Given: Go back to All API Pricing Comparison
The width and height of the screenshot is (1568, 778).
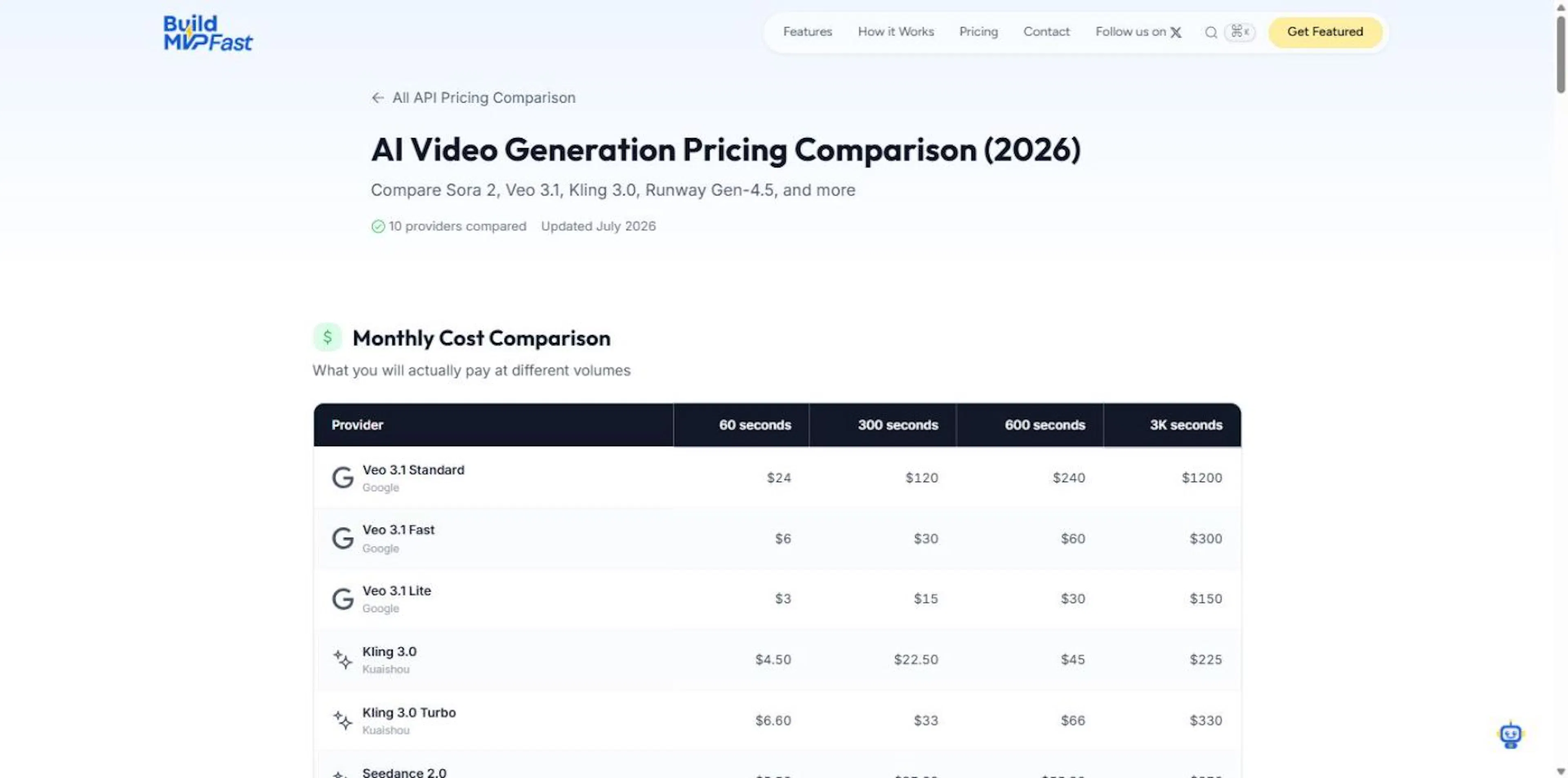Looking at the screenshot, I should 473,98.
